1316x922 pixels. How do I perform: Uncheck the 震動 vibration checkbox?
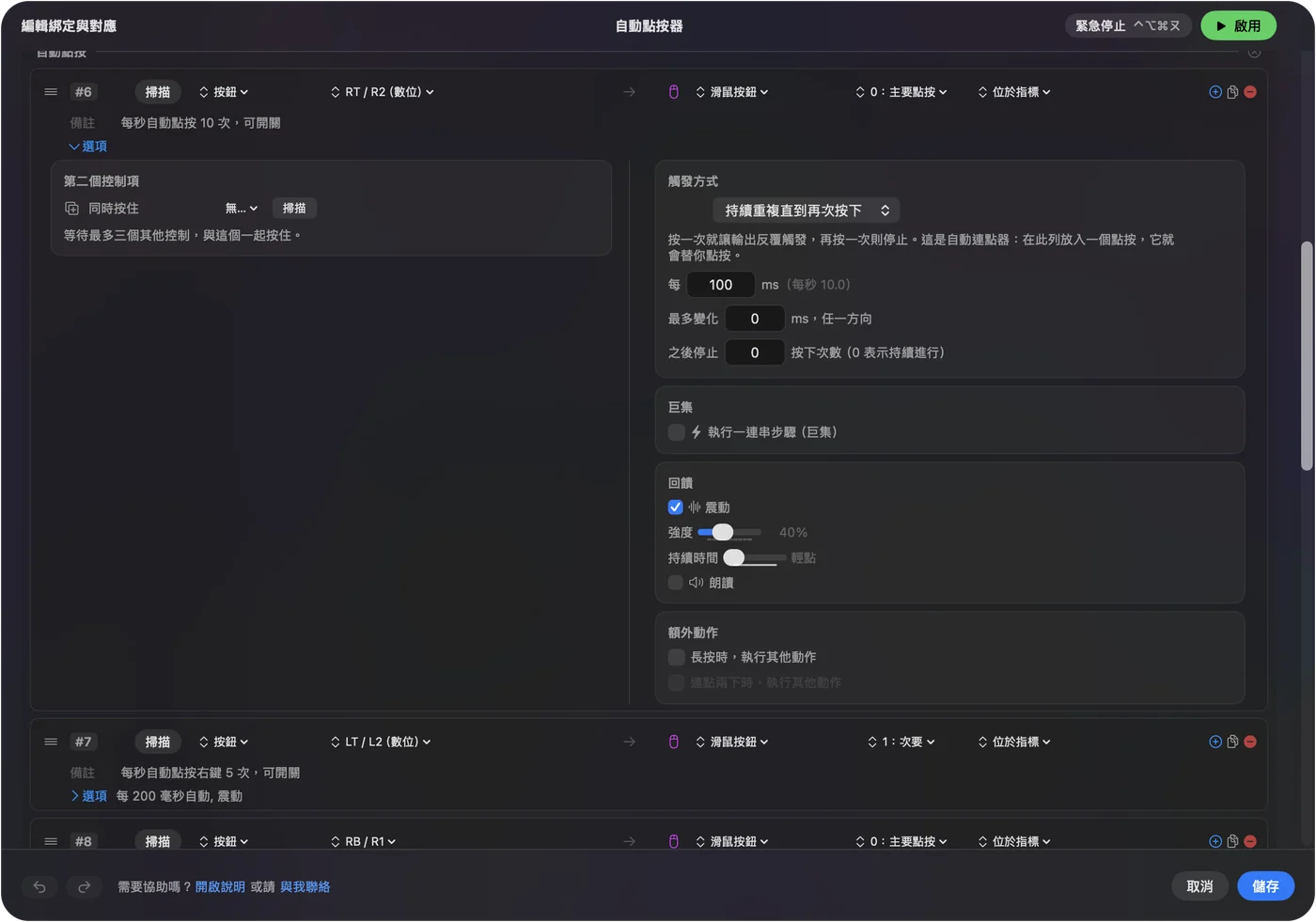(675, 508)
